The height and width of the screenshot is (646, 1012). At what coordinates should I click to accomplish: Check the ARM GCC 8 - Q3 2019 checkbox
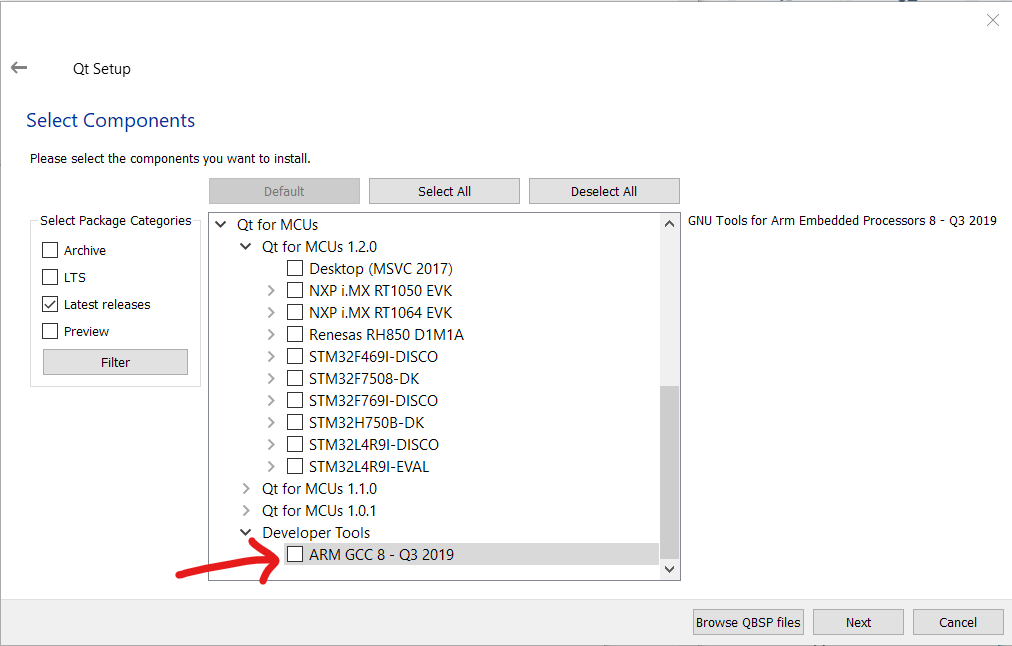(295, 554)
